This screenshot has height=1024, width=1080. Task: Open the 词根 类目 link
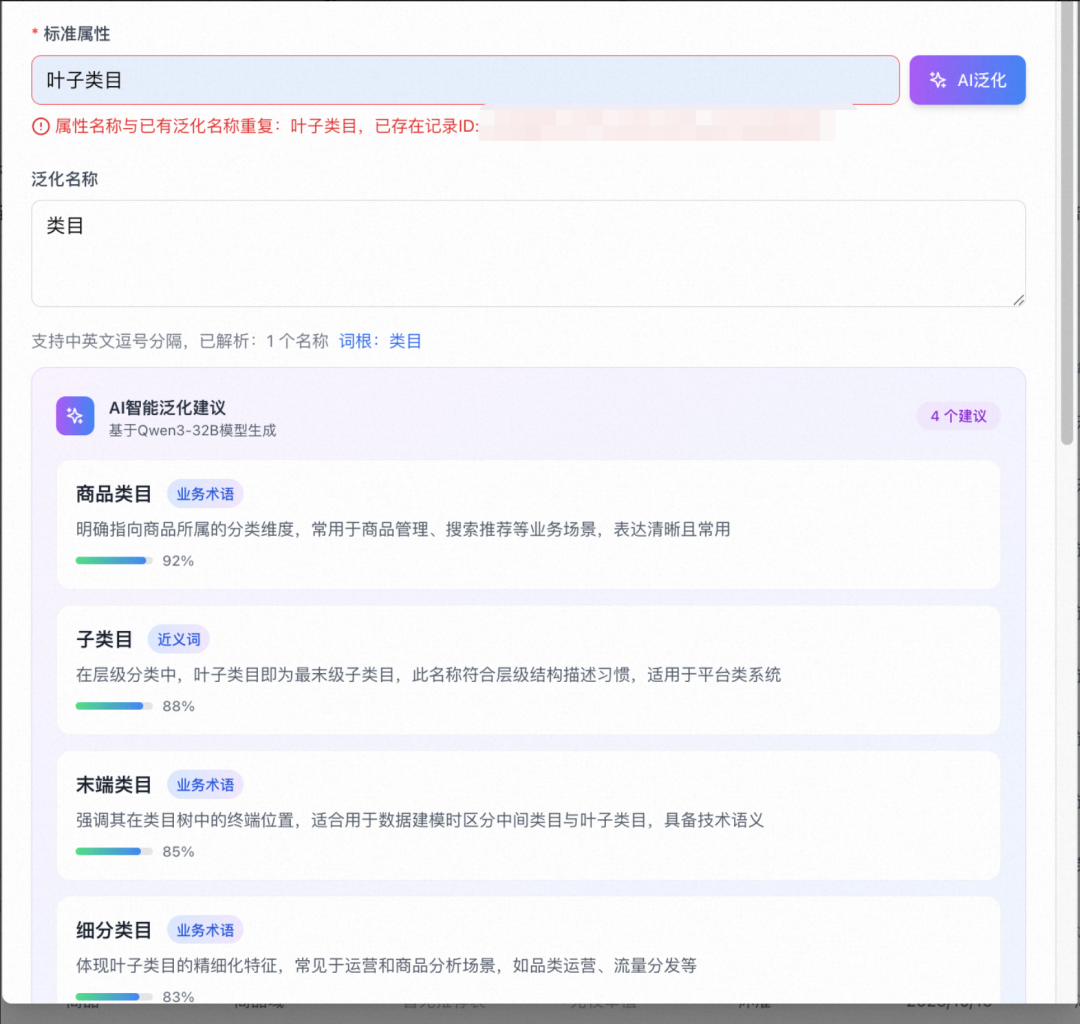[x=404, y=340]
